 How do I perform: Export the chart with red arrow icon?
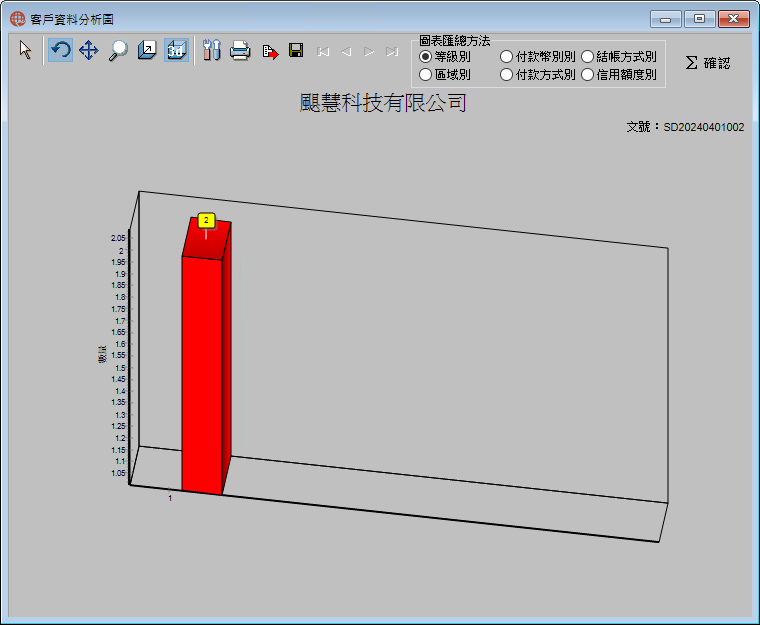270,51
